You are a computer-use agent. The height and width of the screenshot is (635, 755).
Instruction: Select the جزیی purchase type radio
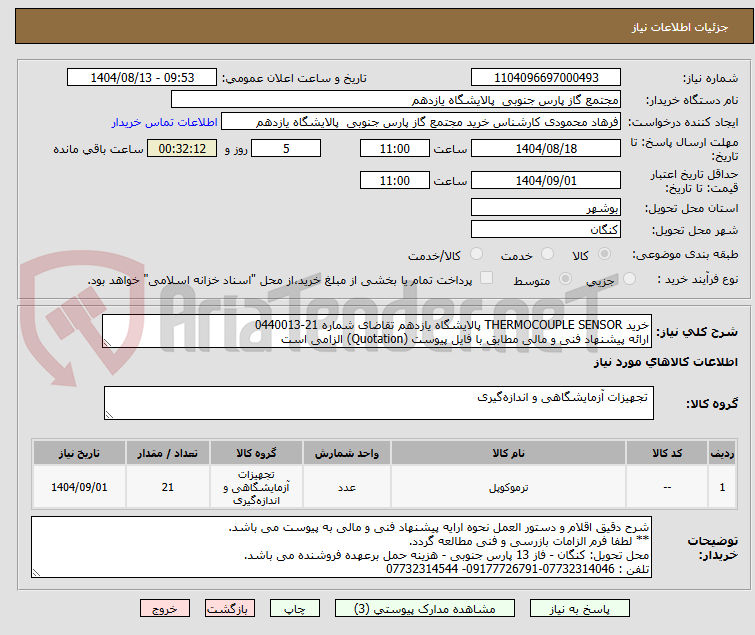(x=629, y=279)
